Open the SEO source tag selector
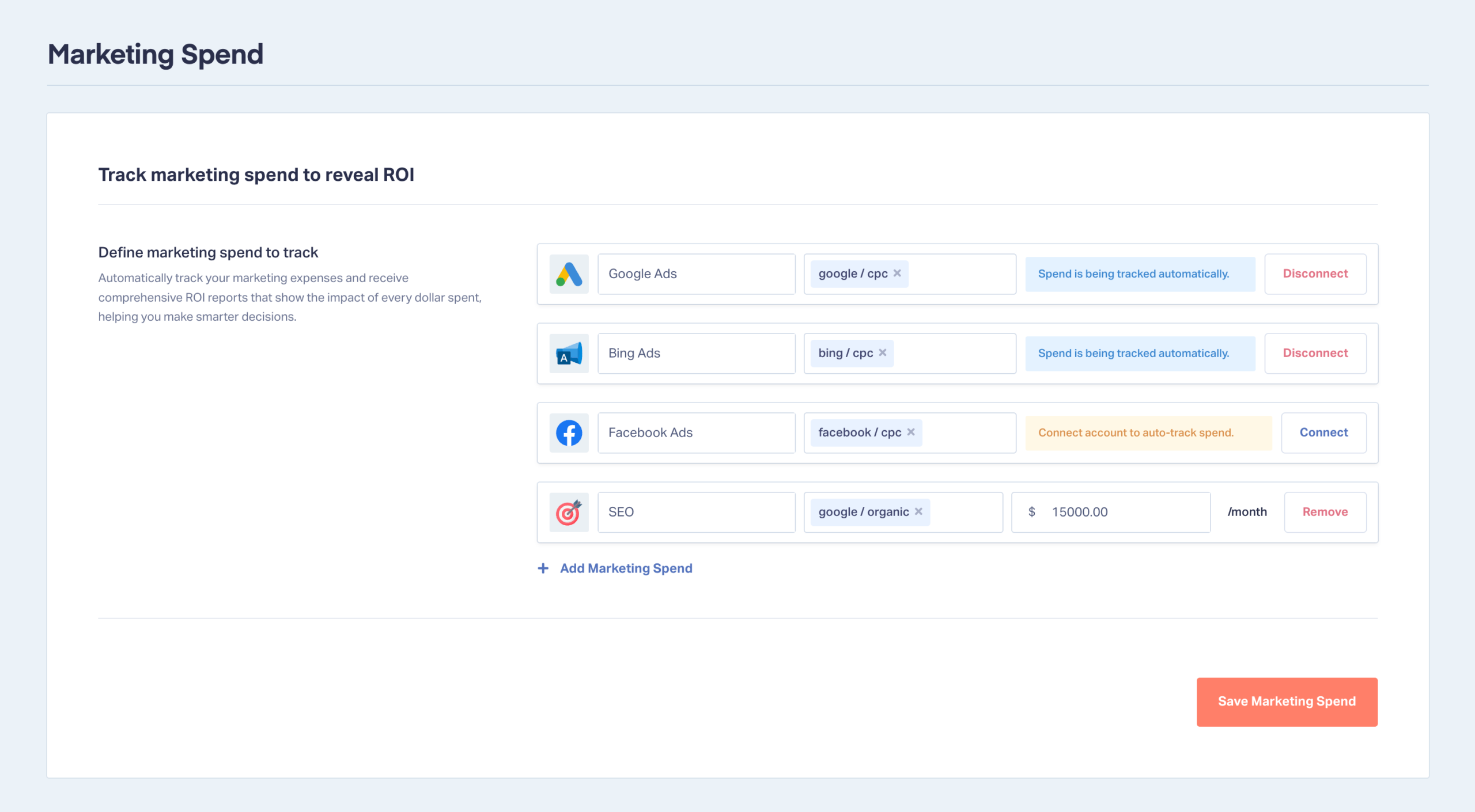The width and height of the screenshot is (1475, 812). [x=903, y=513]
